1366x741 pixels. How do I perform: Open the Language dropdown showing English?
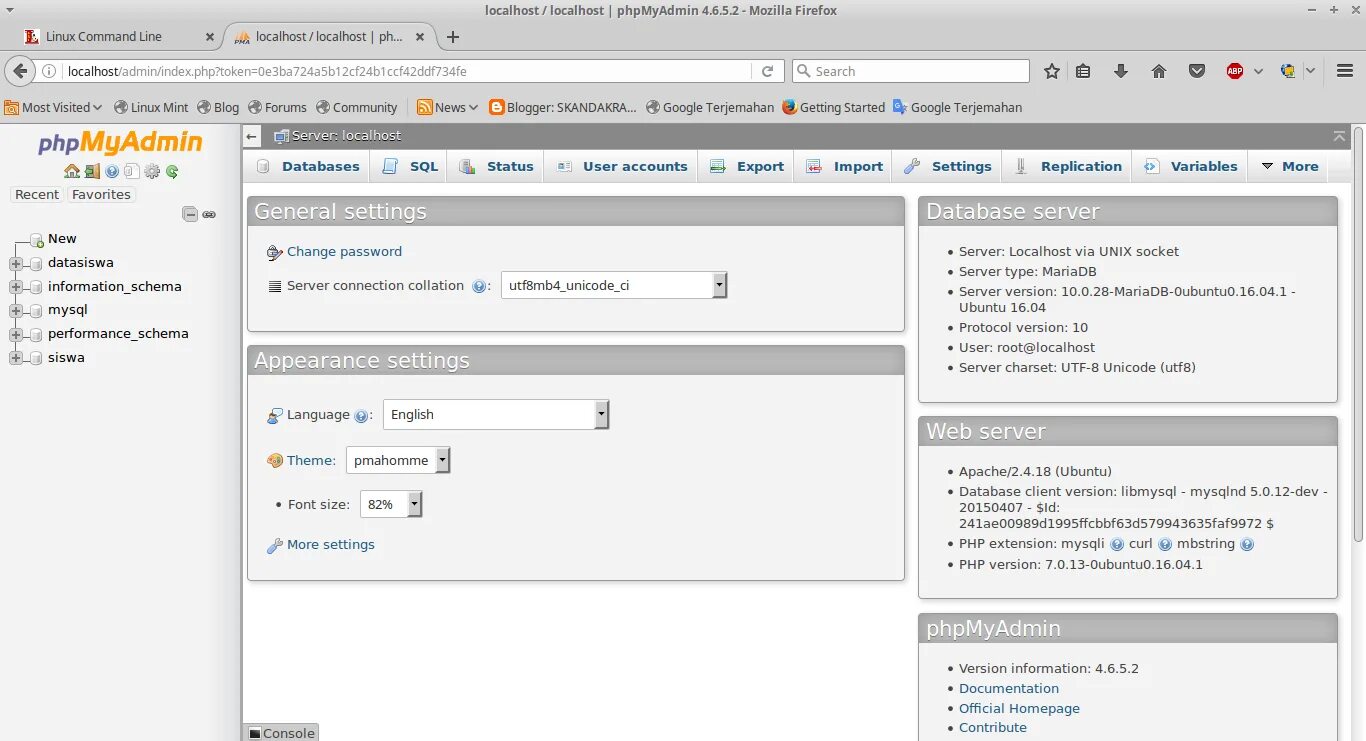click(496, 414)
